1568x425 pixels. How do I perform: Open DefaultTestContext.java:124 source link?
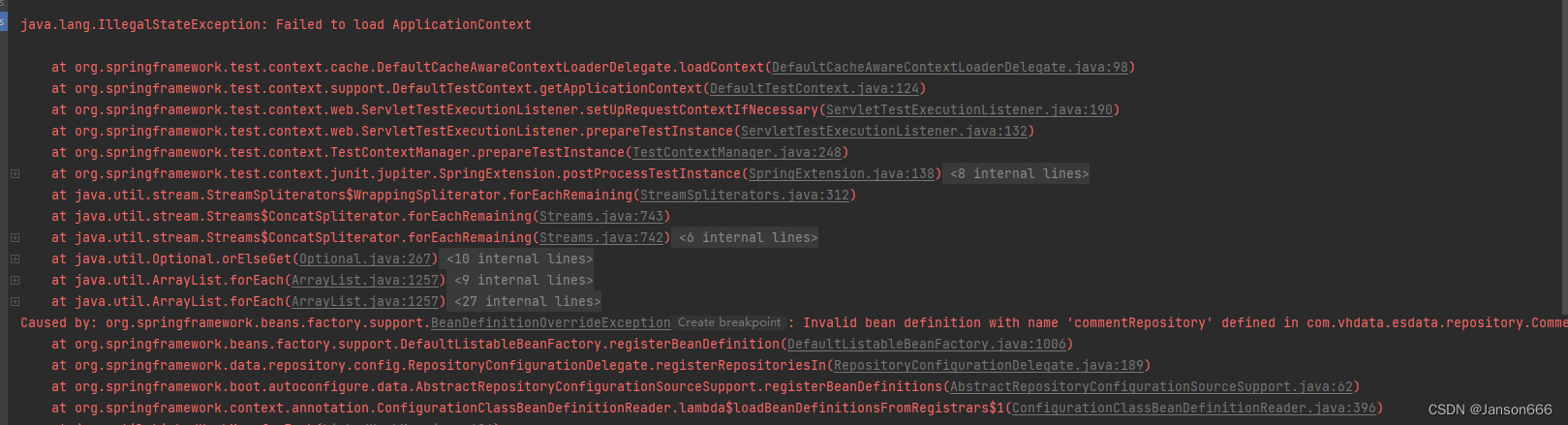[815, 89]
